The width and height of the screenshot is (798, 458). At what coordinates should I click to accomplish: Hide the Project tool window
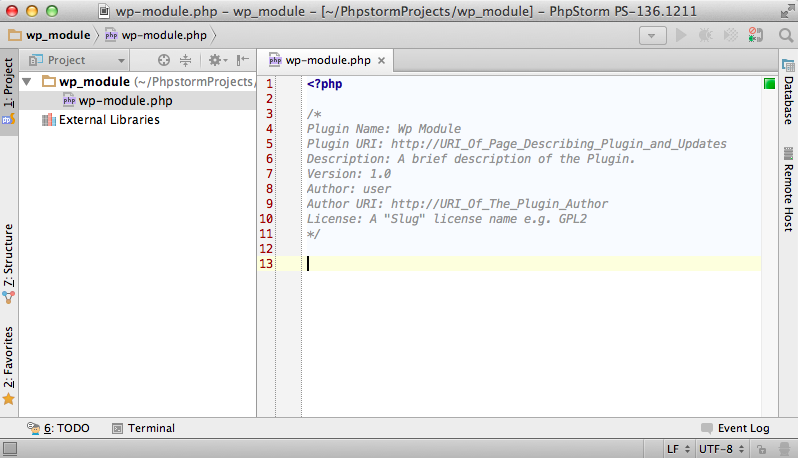pyautogui.click(x=243, y=60)
